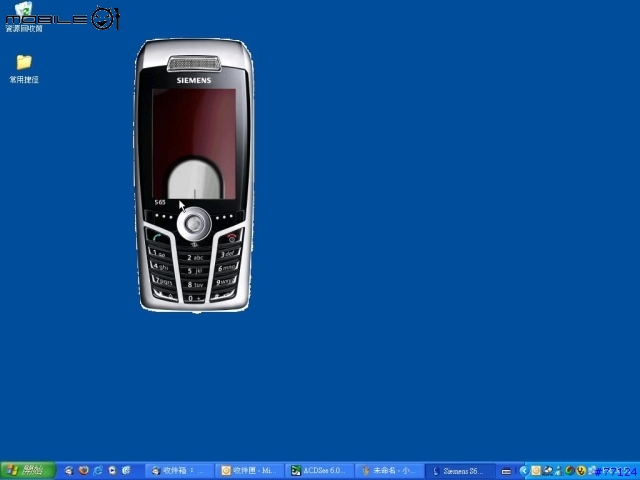Click the green call key on the phone
This screenshot has width=640, height=480.
tap(157, 236)
